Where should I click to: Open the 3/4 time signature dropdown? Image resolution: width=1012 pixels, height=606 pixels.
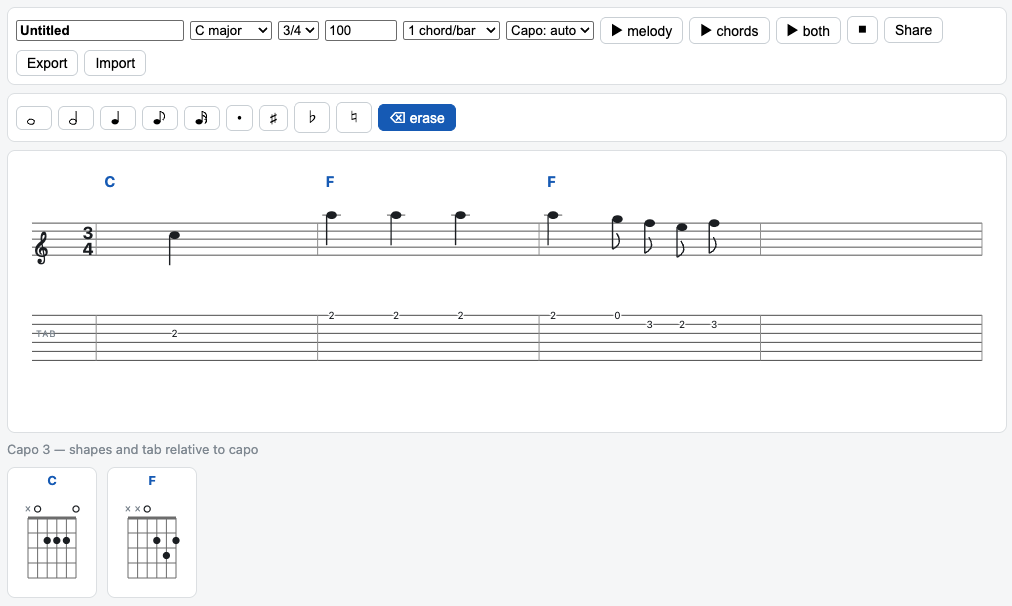tap(298, 30)
